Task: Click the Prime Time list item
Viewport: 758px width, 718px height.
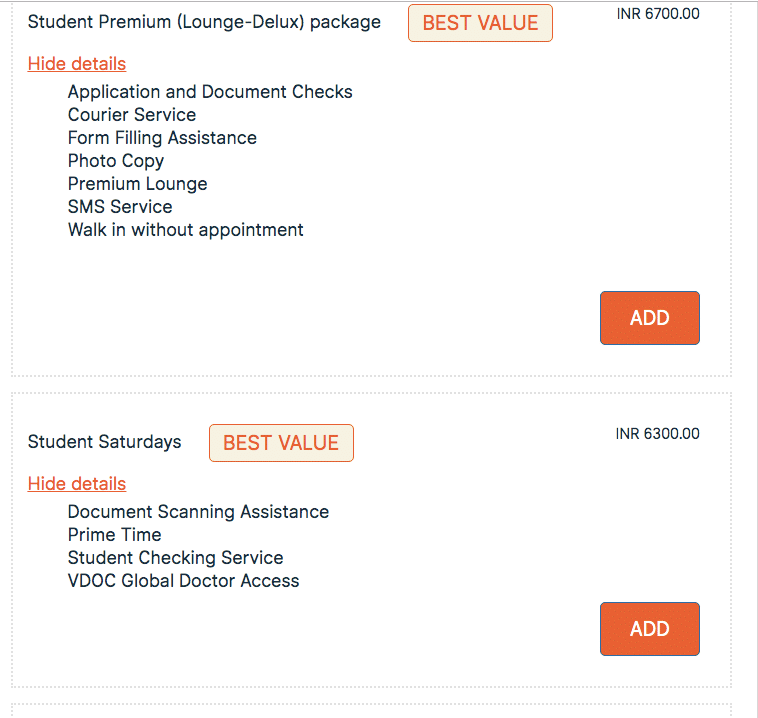Action: click(115, 535)
